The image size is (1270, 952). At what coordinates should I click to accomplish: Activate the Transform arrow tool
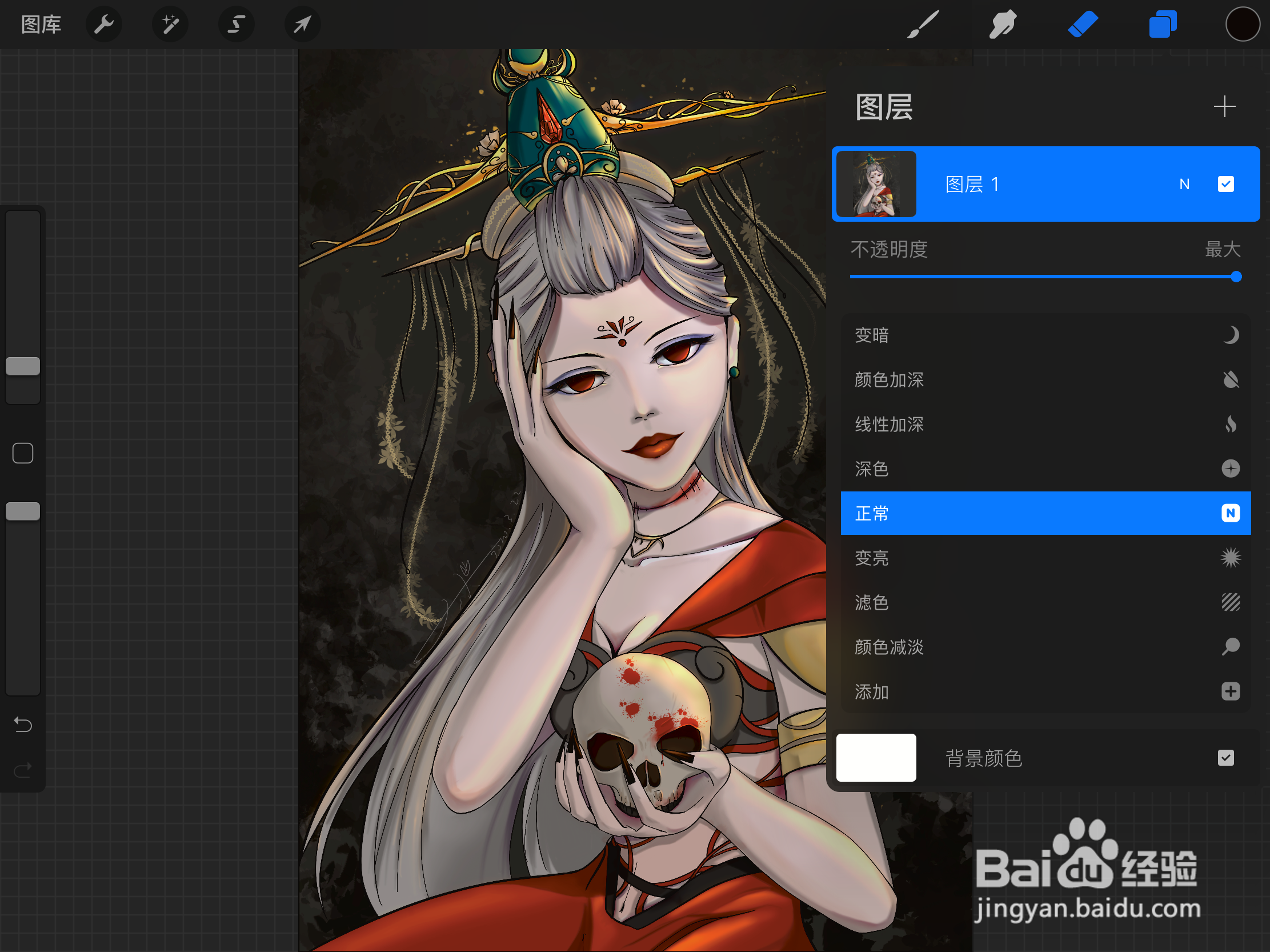[x=303, y=25]
